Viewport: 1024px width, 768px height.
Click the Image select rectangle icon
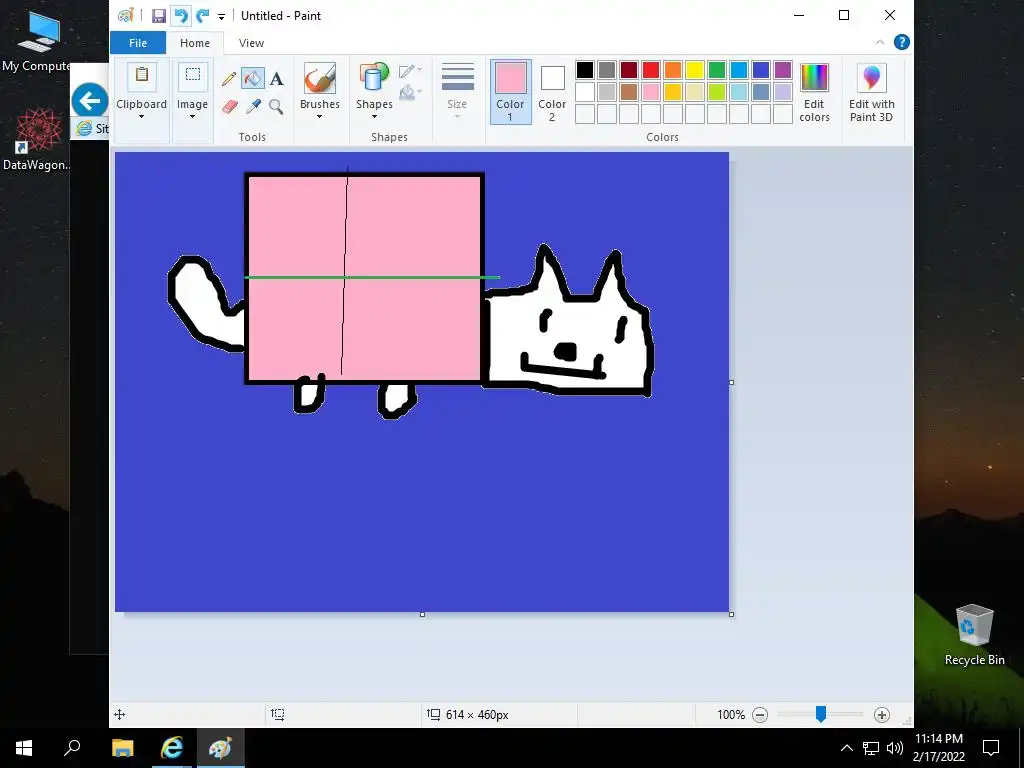point(193,76)
